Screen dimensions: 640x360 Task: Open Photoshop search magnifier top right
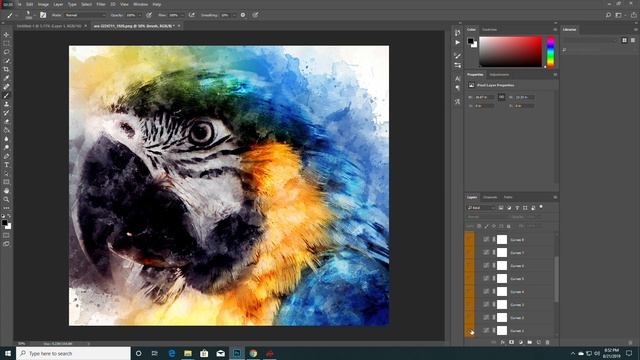(608, 15)
